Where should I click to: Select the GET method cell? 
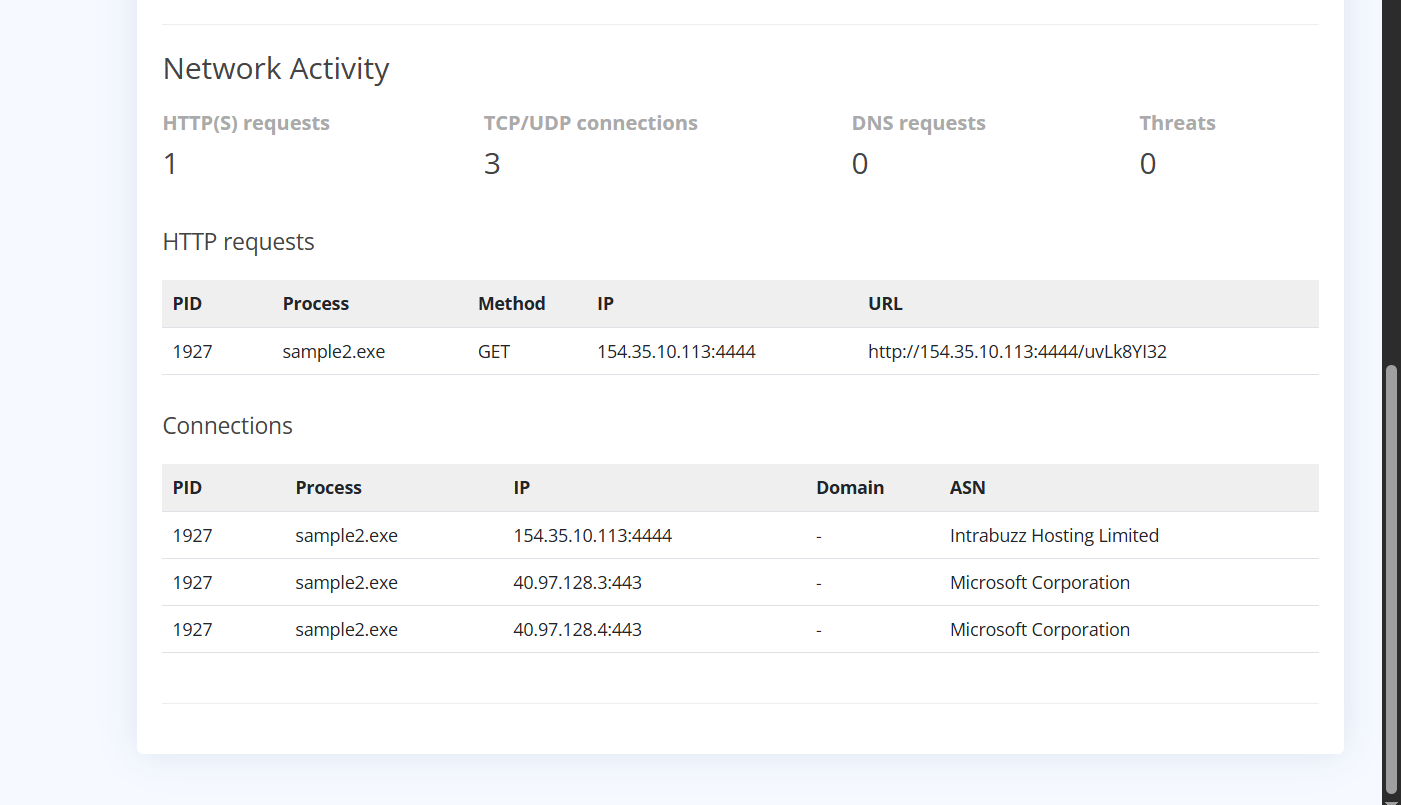(494, 351)
